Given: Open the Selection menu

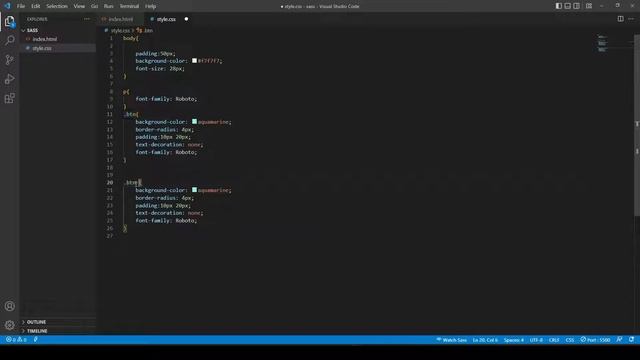Looking at the screenshot, I should click(57, 6).
